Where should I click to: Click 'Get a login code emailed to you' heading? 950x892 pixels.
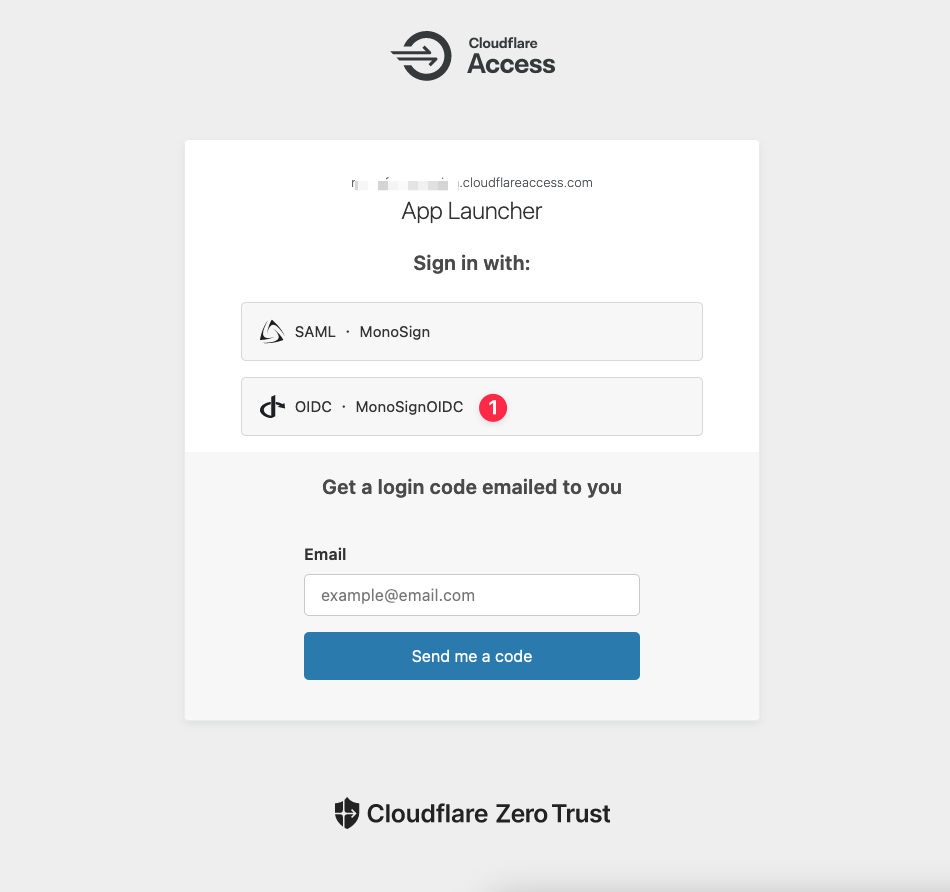471,487
